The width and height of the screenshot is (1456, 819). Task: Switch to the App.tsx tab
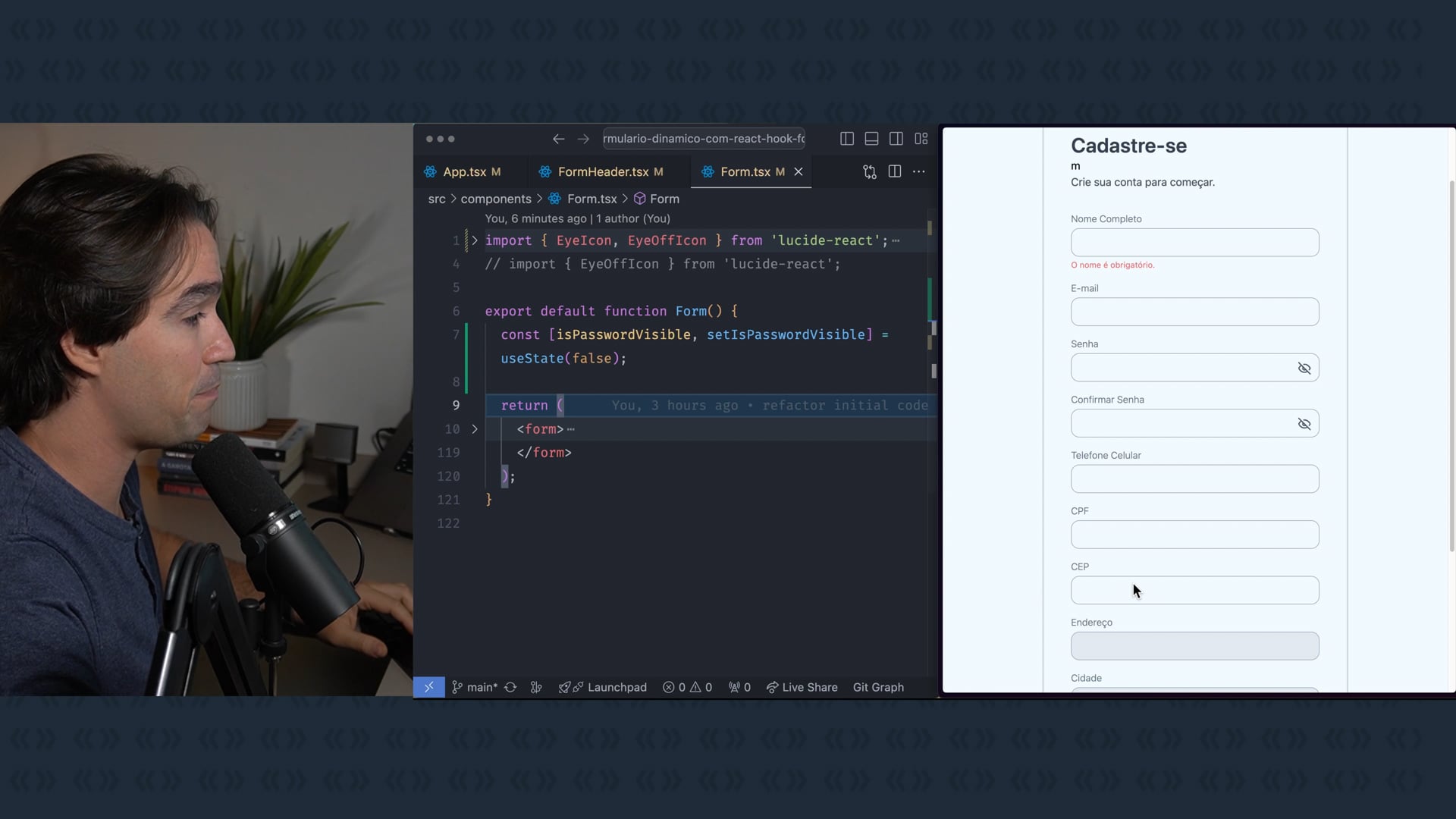click(x=463, y=172)
